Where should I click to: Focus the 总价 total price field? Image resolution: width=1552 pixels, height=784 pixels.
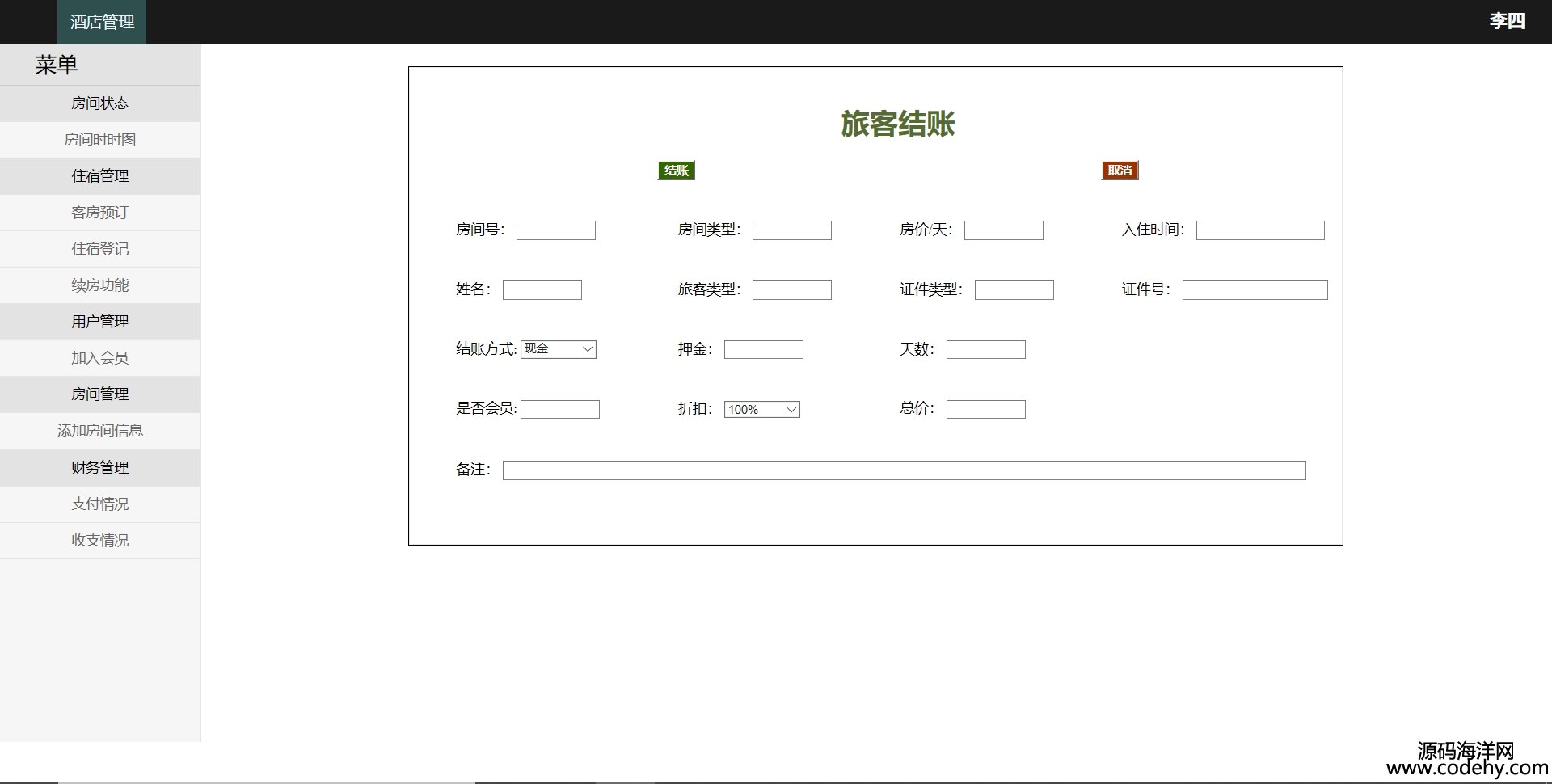[985, 410]
